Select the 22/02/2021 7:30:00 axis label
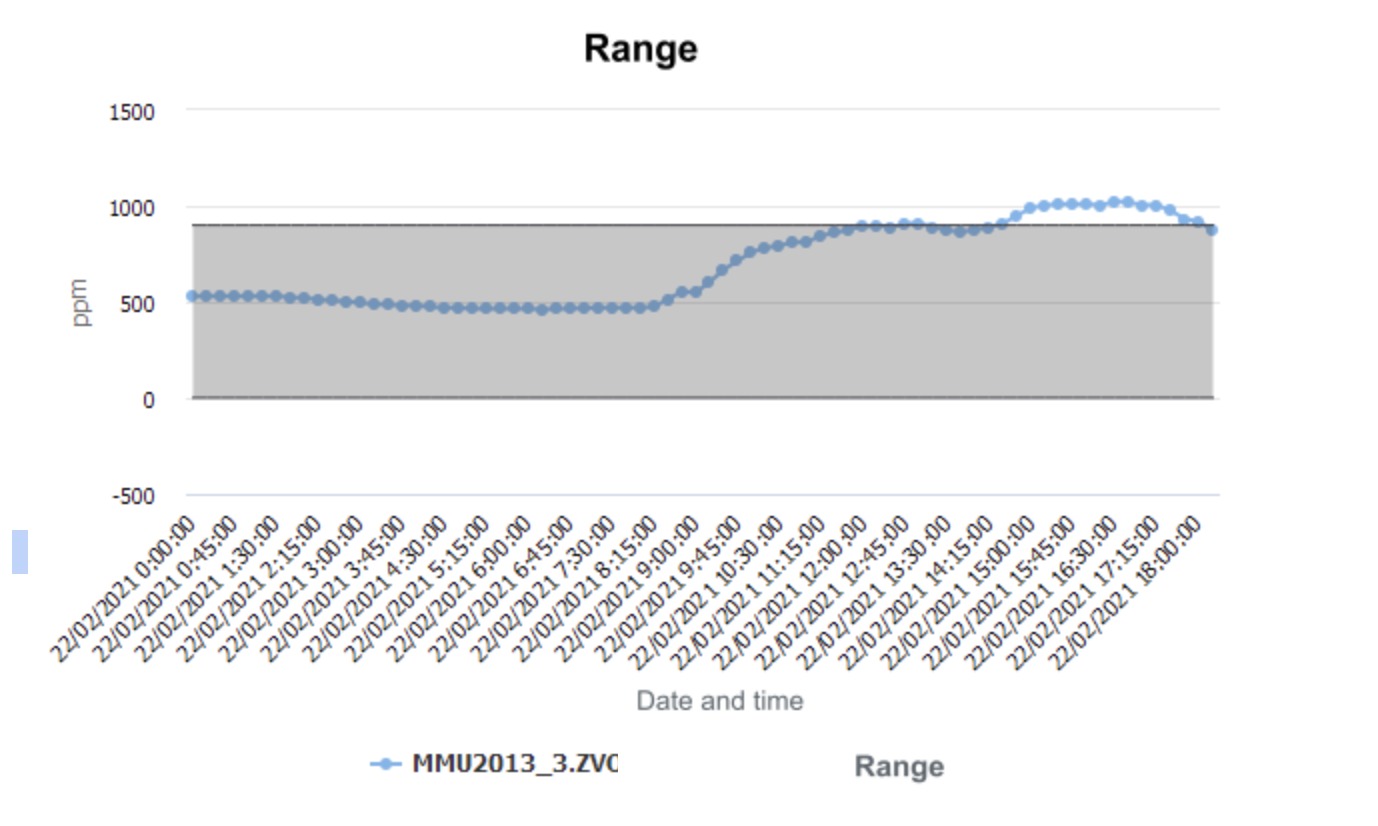Image resolution: width=1378 pixels, height=826 pixels. (x=543, y=589)
